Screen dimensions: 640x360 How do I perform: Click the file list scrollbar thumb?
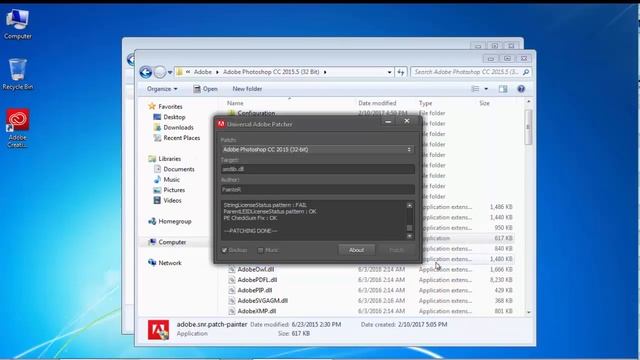tap(529, 127)
